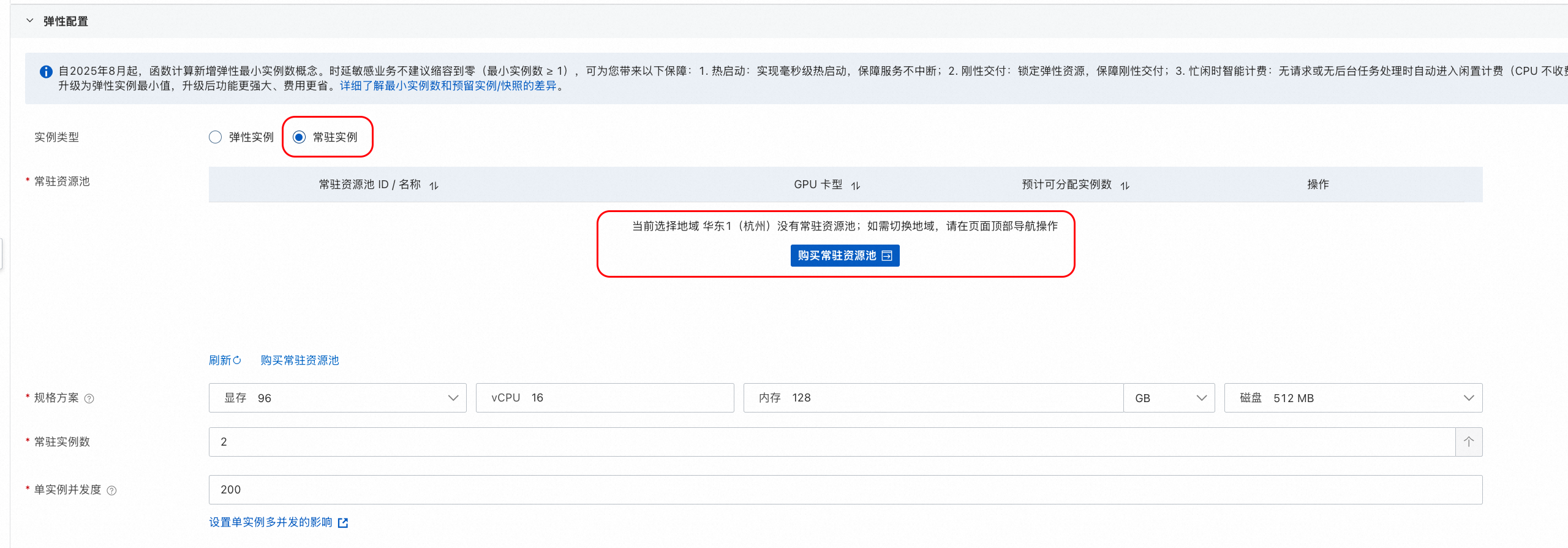Click the blue info icon in the notice
This screenshot has width=1568, height=548.
[46, 72]
